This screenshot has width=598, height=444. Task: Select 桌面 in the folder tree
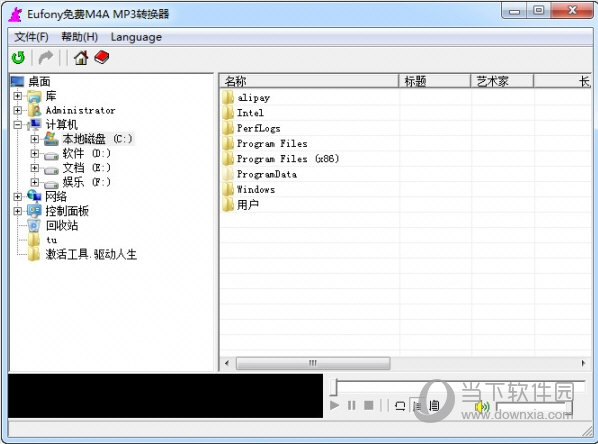(x=39, y=81)
